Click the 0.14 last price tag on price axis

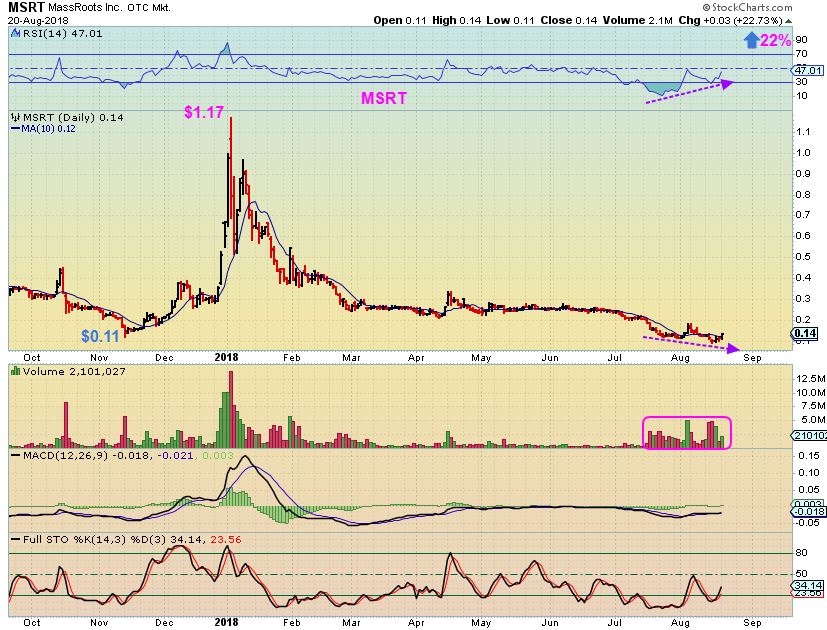(x=805, y=333)
